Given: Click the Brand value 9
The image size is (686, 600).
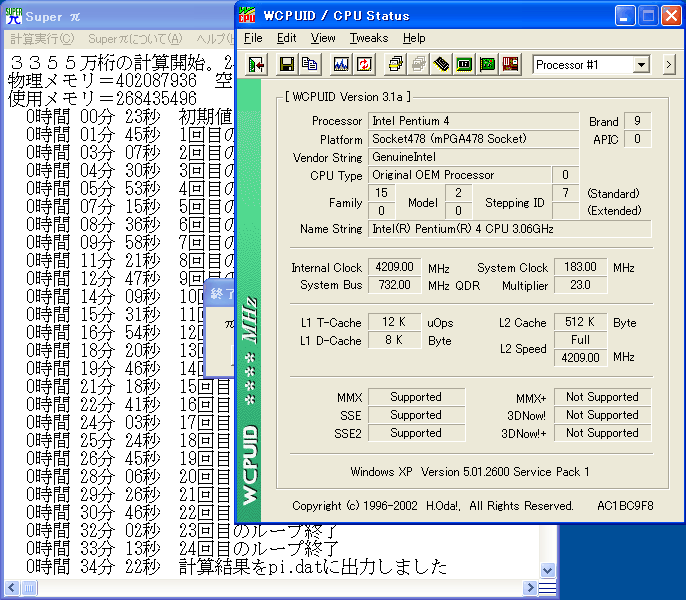Looking at the screenshot, I should [x=637, y=121].
